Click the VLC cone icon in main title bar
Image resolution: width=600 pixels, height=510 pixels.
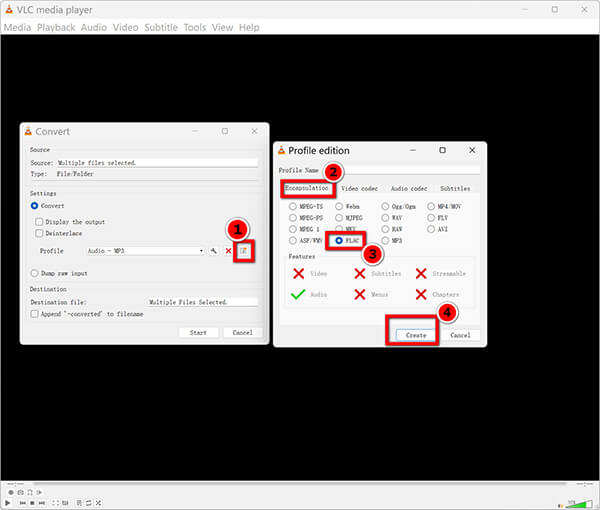[9, 9]
